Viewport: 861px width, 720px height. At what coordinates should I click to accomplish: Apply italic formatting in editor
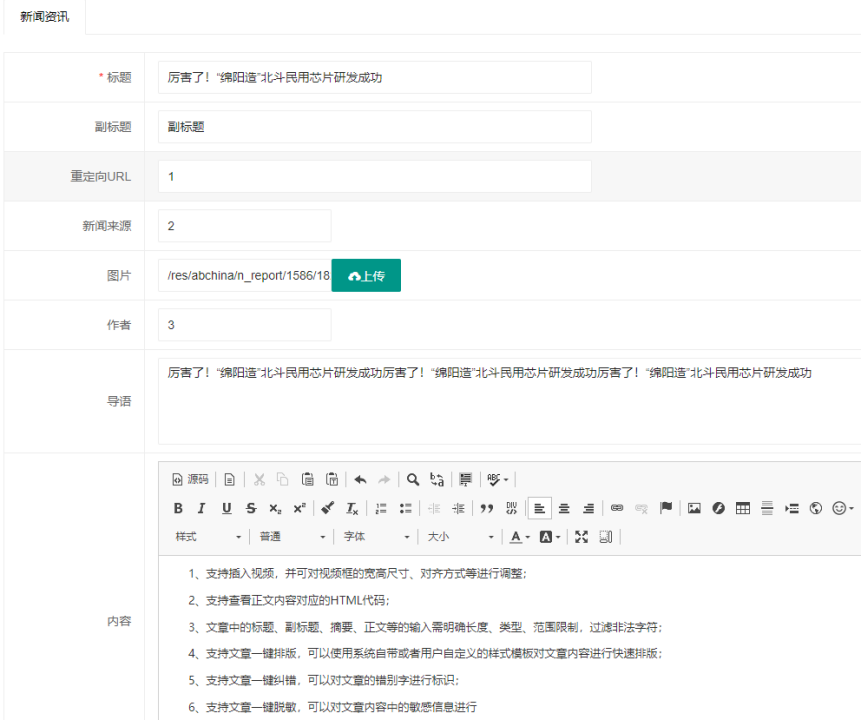[x=201, y=508]
